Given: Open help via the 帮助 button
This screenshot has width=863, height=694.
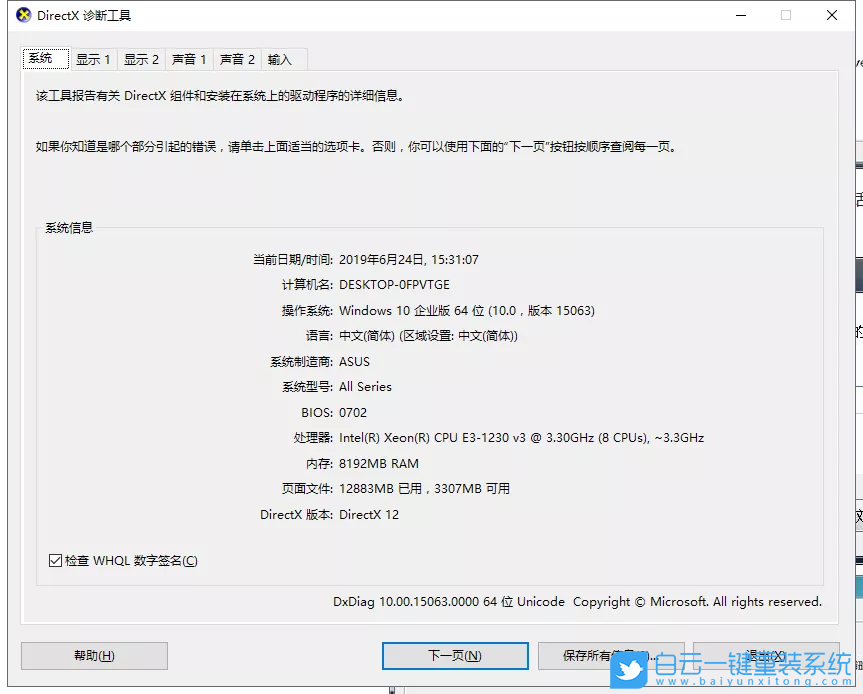Looking at the screenshot, I should click(94, 656).
